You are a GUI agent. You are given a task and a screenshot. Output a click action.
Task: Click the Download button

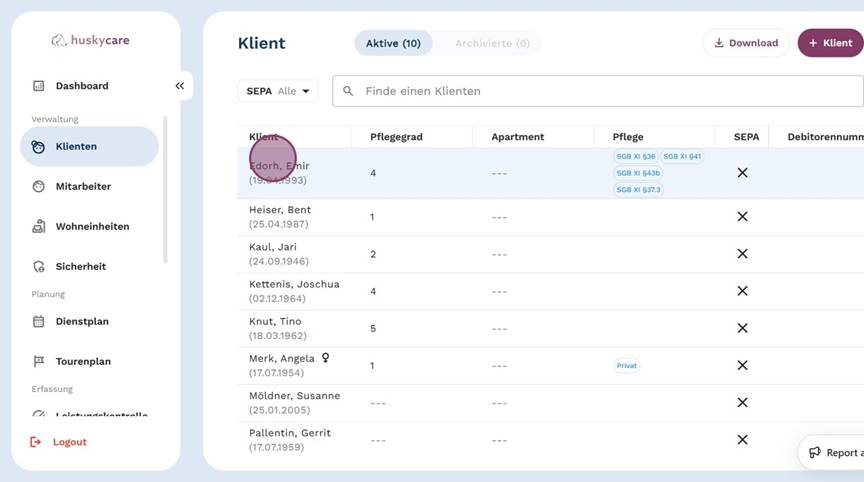(x=745, y=43)
